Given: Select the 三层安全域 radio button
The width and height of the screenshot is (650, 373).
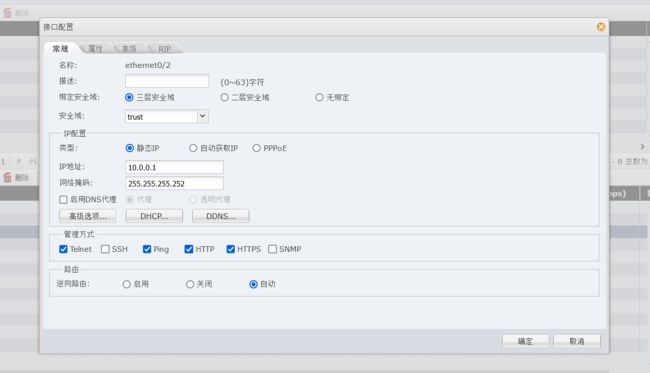Looking at the screenshot, I should click(x=129, y=97).
